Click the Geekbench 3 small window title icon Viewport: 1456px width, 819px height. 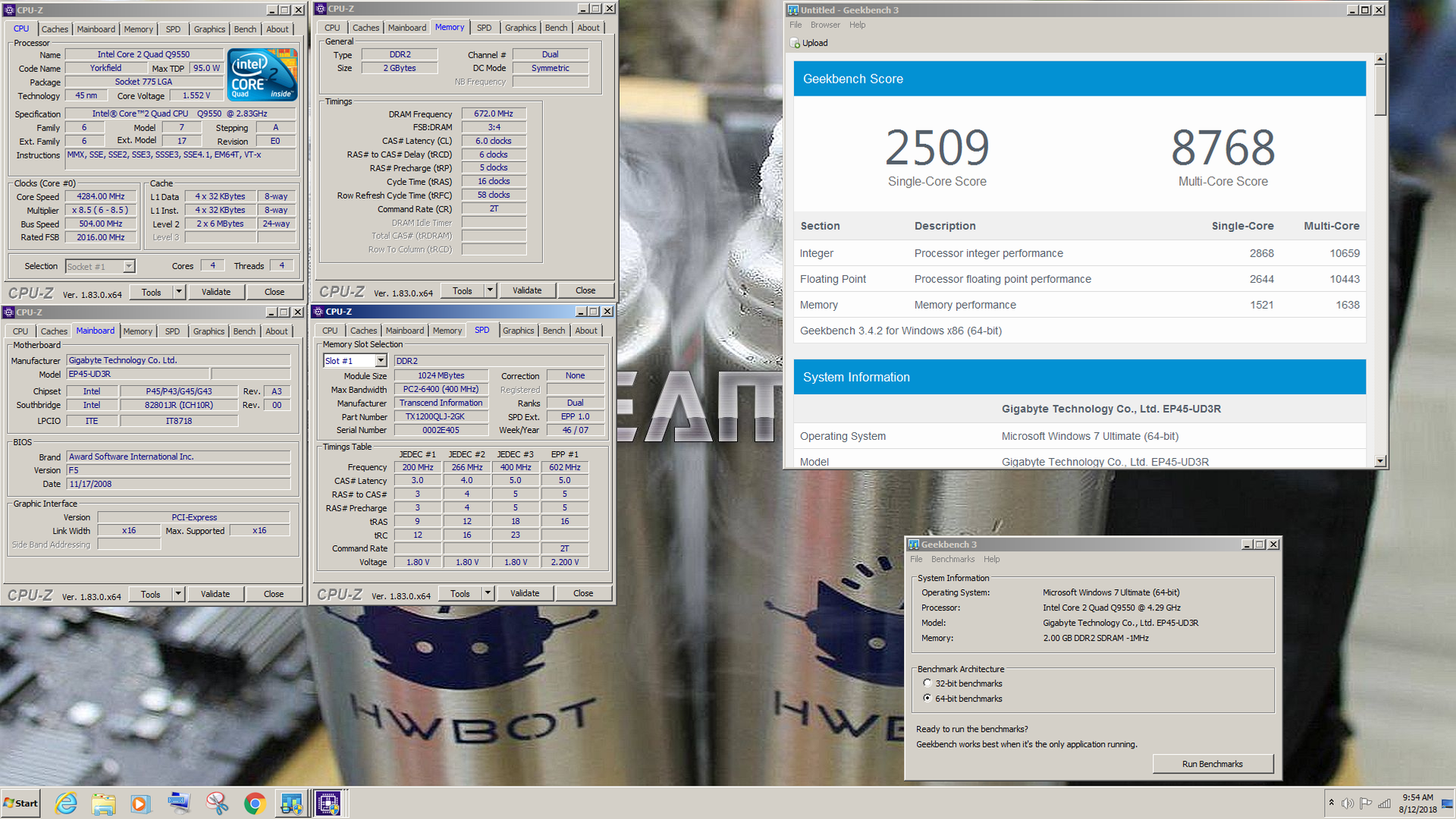click(x=914, y=544)
